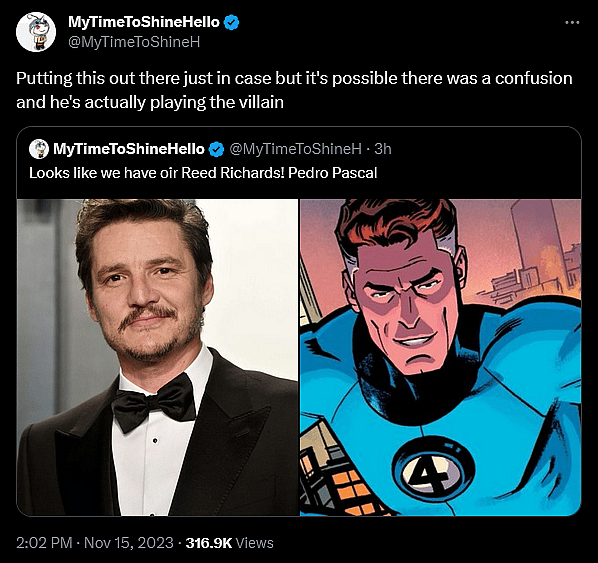The image size is (598, 563).
Task: Open the comic Fantastic Four illustration on the right
Action: point(440,357)
